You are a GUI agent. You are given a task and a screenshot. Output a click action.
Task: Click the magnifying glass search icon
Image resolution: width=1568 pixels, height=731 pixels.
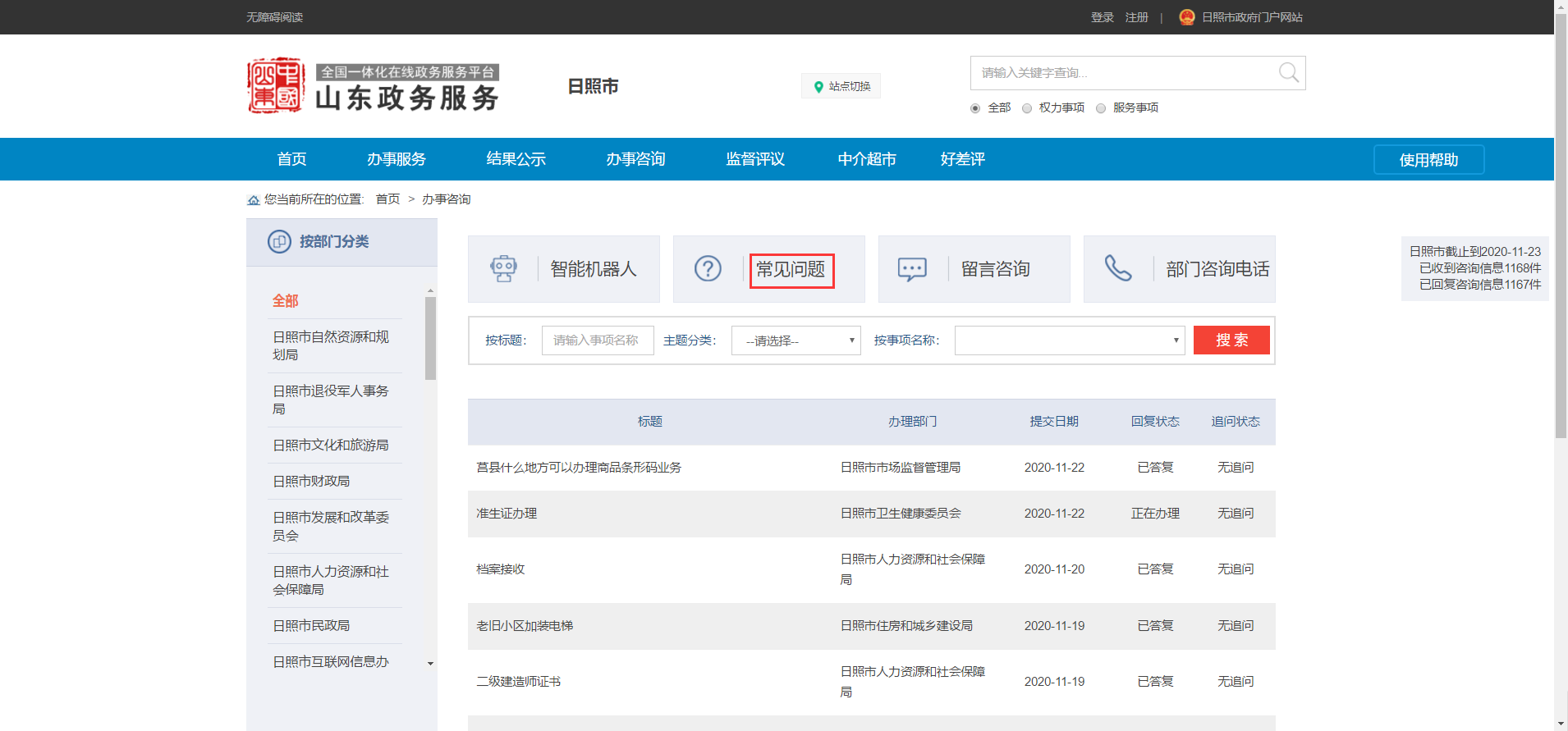(1288, 73)
